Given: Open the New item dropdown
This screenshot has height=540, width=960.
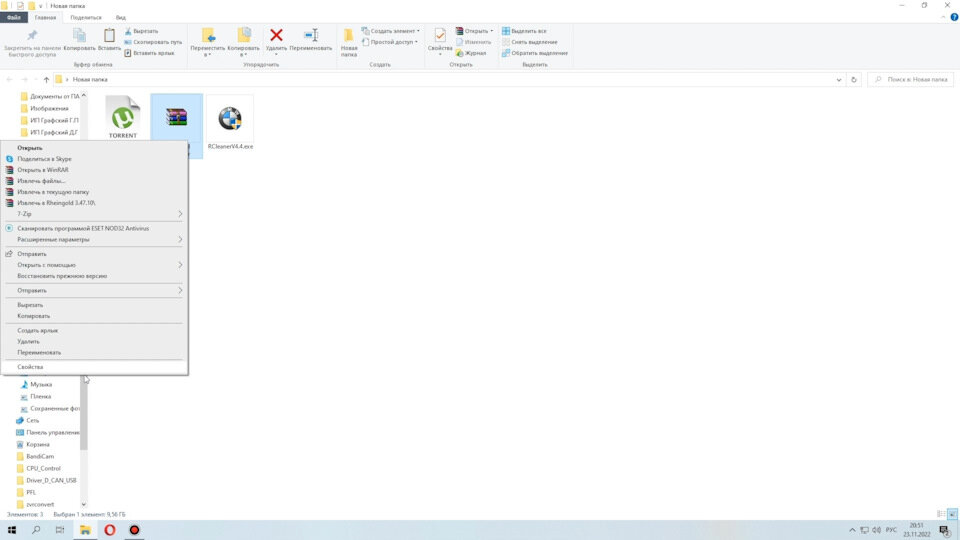Looking at the screenshot, I should [x=391, y=31].
